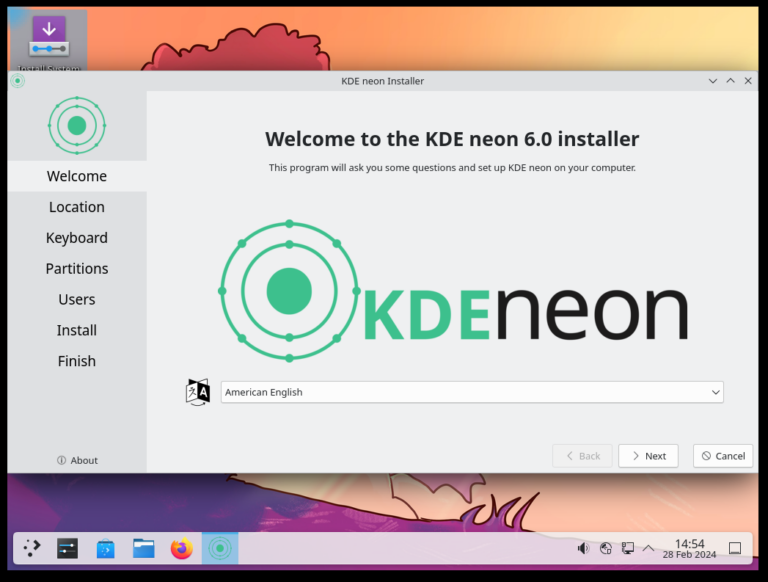
Task: Select the Welcome step in sidebar
Action: (x=77, y=176)
